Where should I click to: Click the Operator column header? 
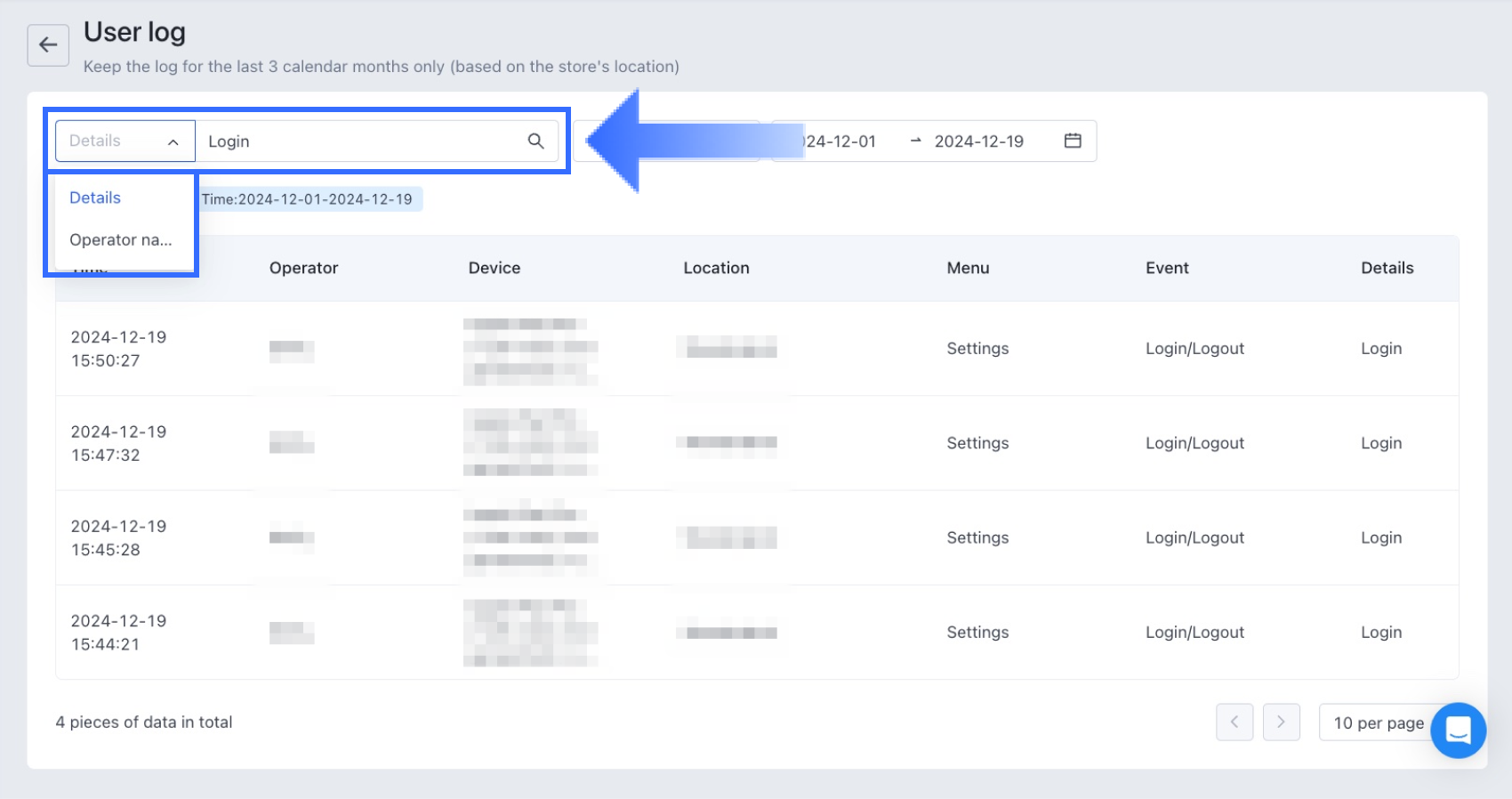tap(303, 268)
